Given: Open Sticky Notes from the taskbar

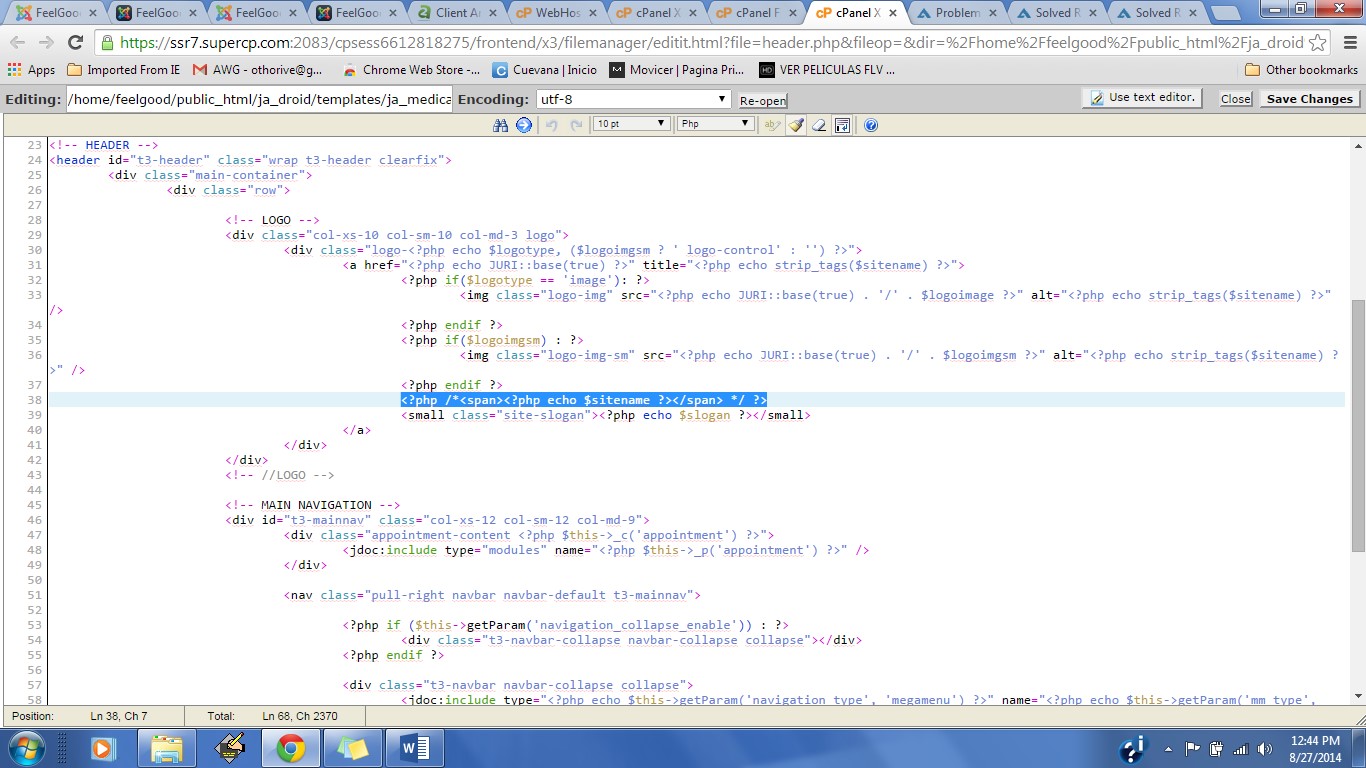Looking at the screenshot, I should point(353,748).
